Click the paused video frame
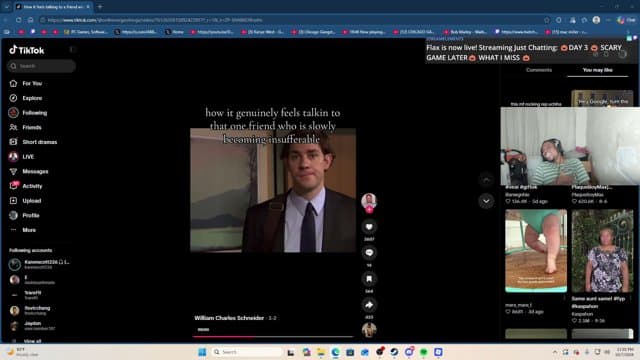Screen dimensions: 640x360 point(273,190)
